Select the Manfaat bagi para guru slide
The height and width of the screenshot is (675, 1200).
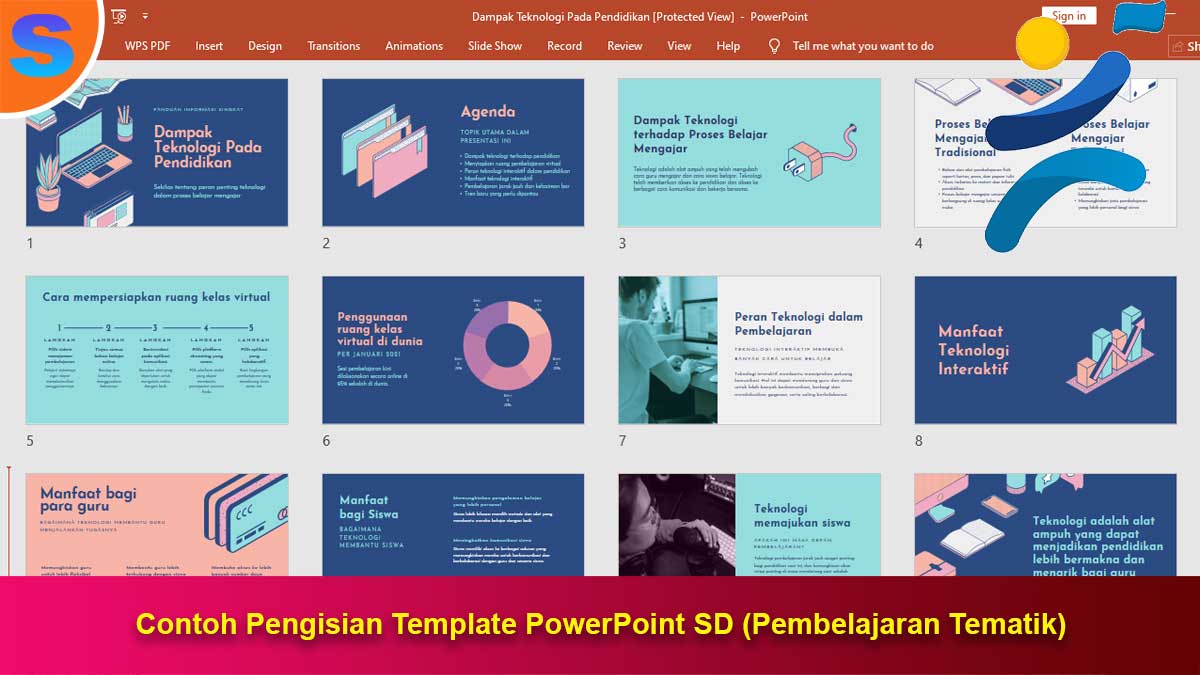click(157, 525)
